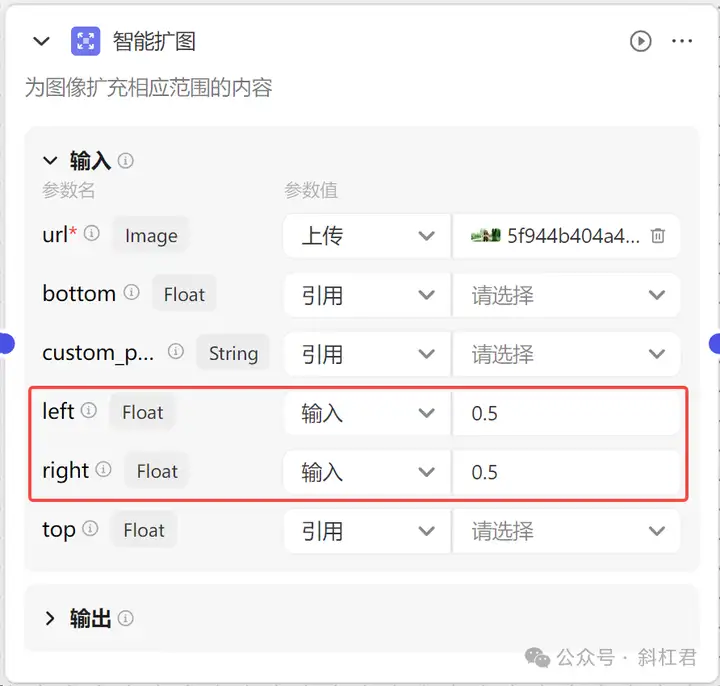Open top's 引用 mode dropdown
The height and width of the screenshot is (686, 720).
coord(367,531)
